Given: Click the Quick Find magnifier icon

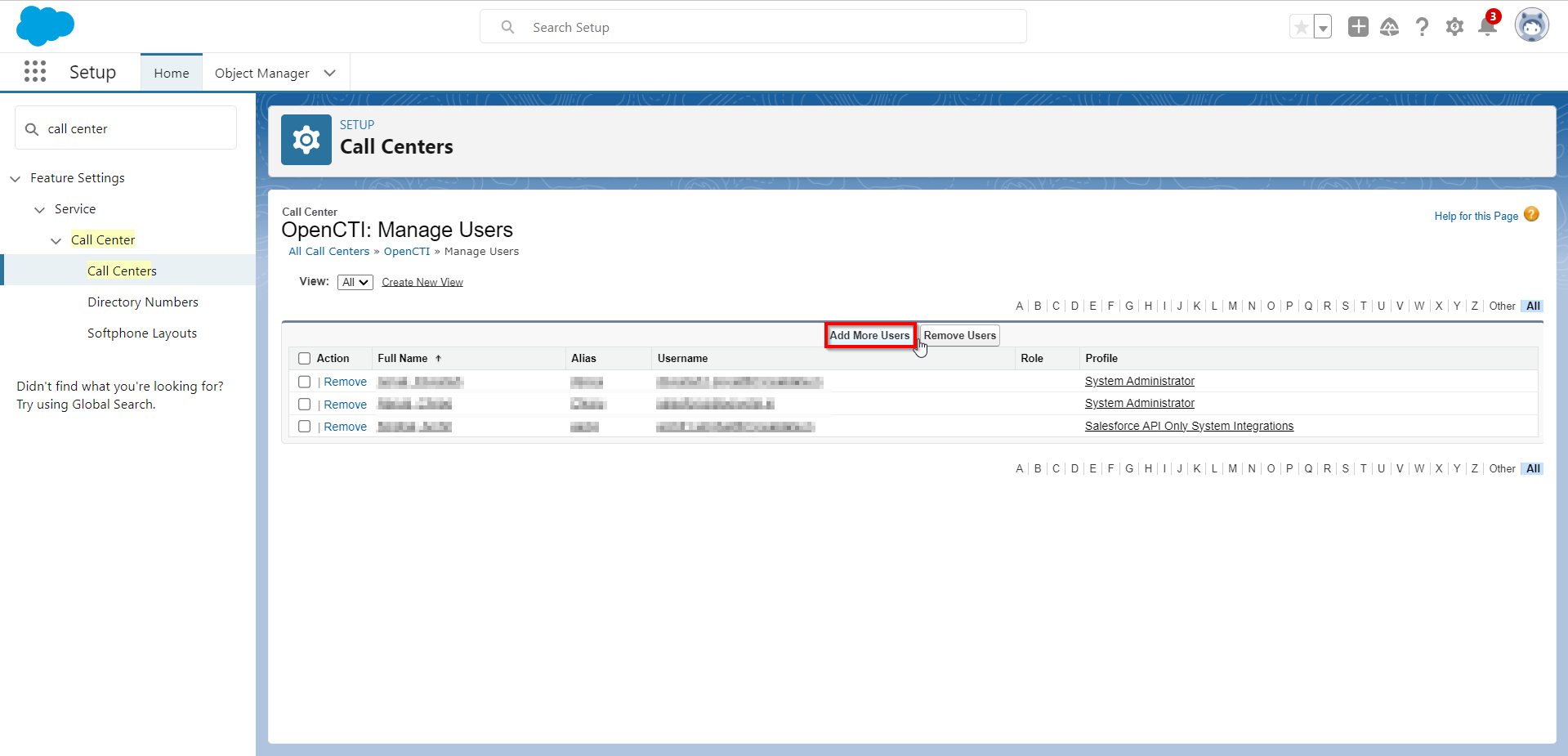Looking at the screenshot, I should click(x=32, y=129).
